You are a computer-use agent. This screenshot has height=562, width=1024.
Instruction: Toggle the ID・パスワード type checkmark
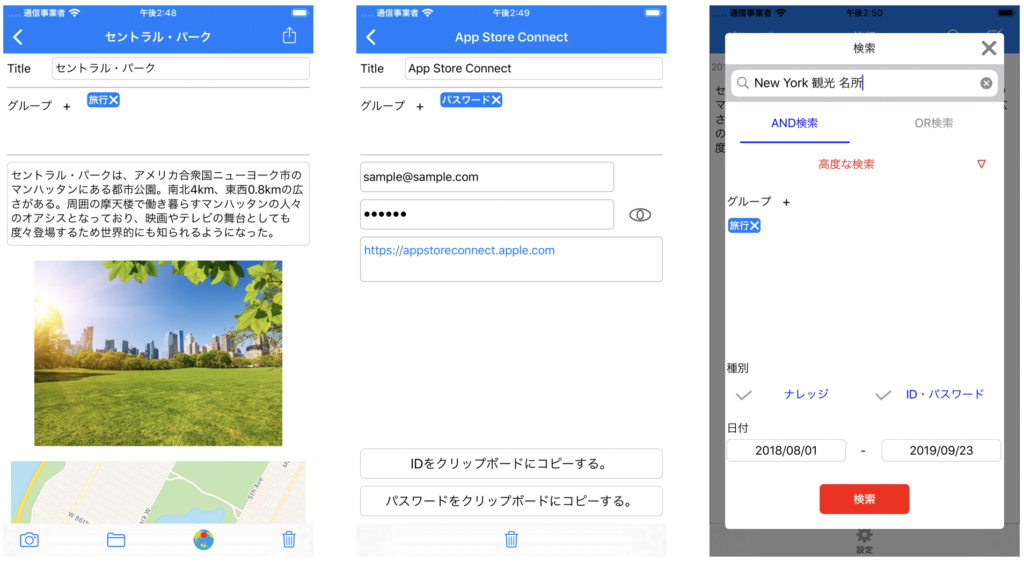tap(883, 395)
